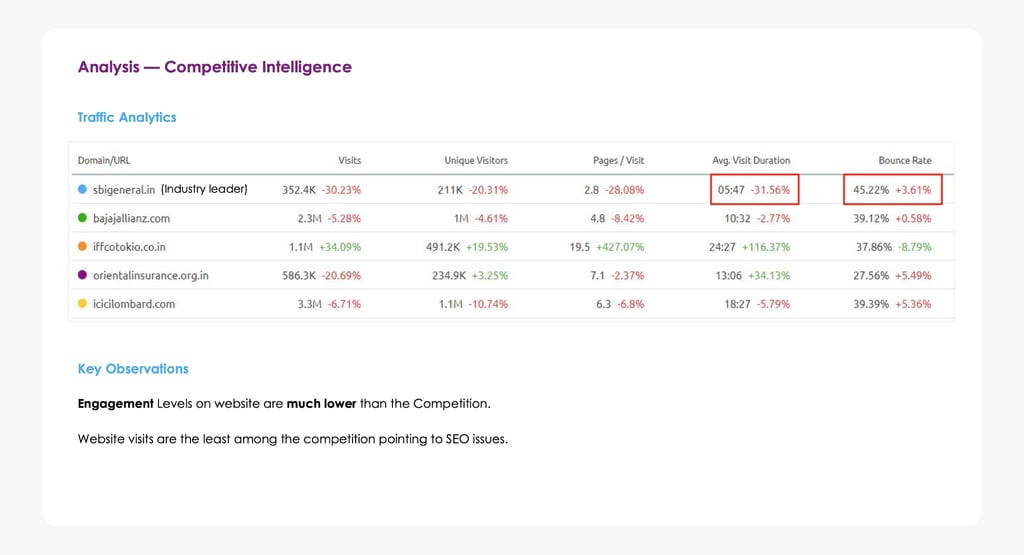This screenshot has width=1024, height=555.
Task: Open the orientalinsurance.org.in domain link
Action: pyautogui.click(x=150, y=275)
